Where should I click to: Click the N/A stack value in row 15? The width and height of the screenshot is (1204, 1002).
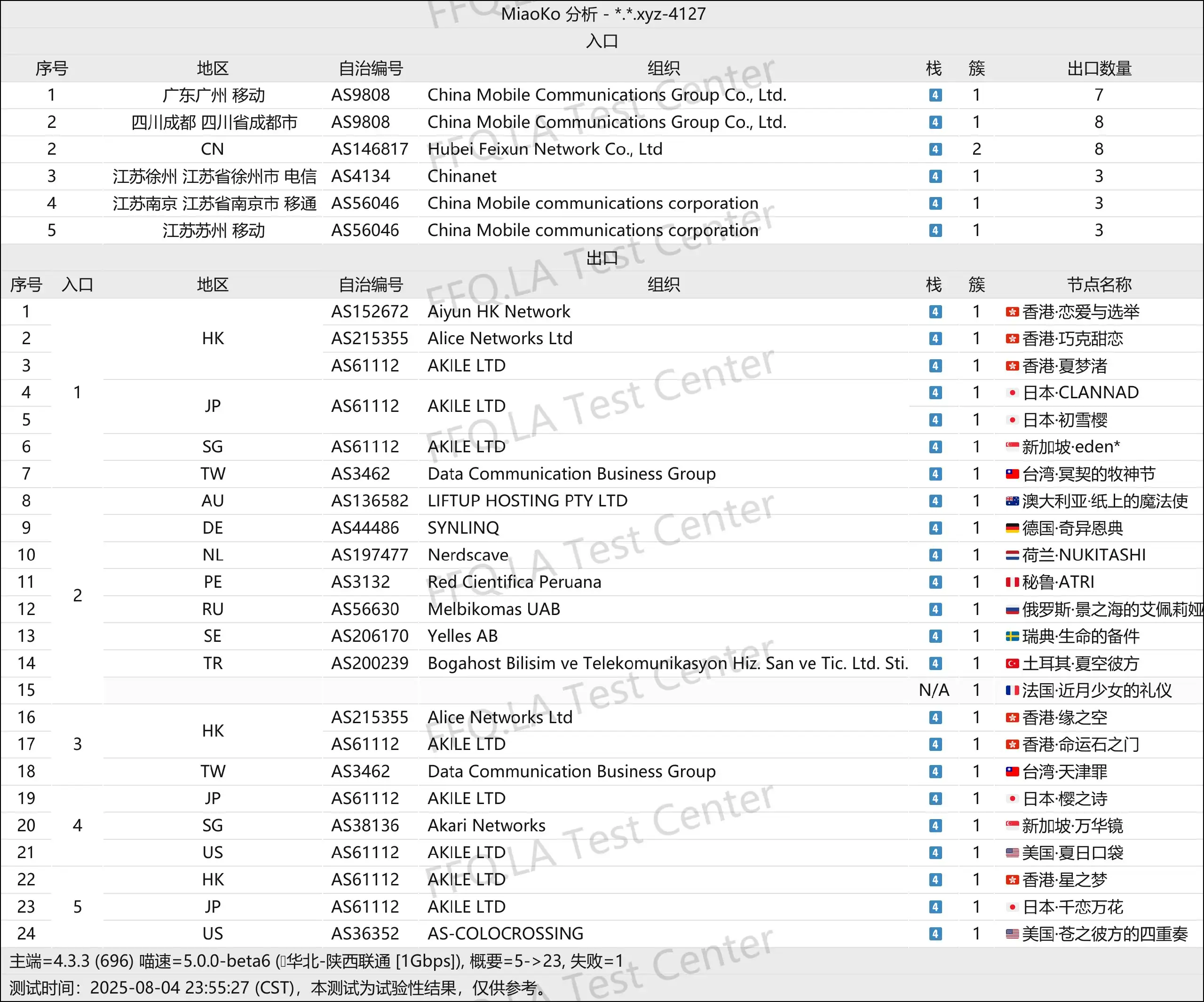coord(934,690)
